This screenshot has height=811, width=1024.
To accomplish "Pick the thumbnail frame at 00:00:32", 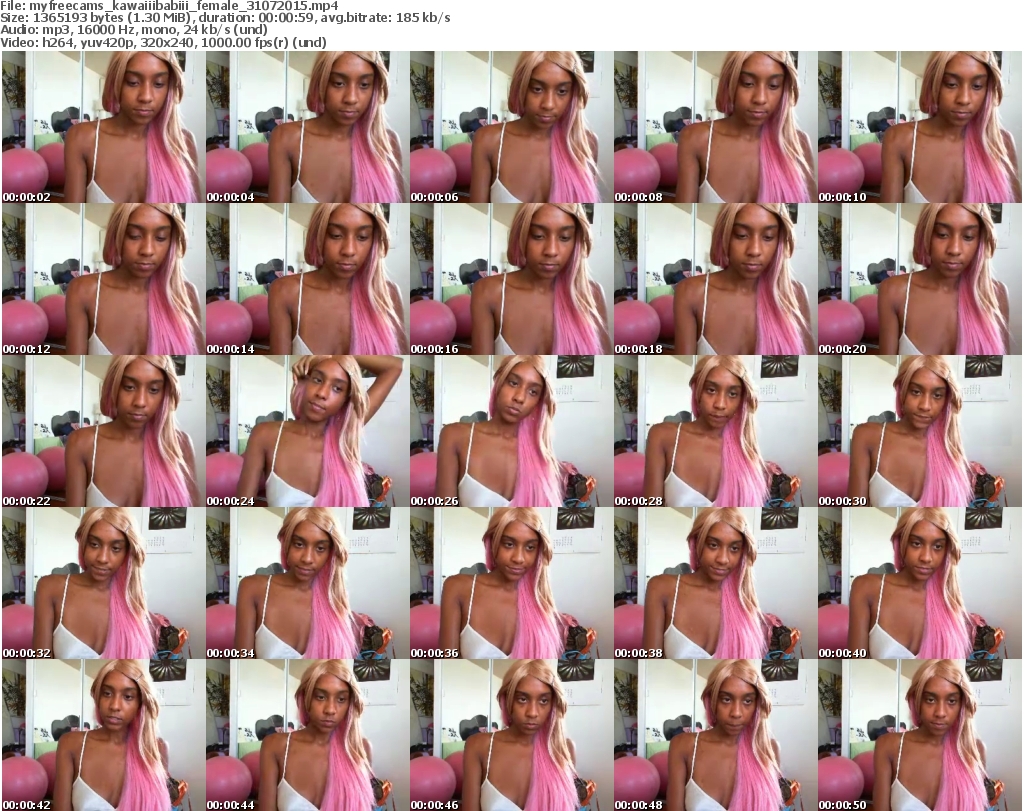I will 103,584.
